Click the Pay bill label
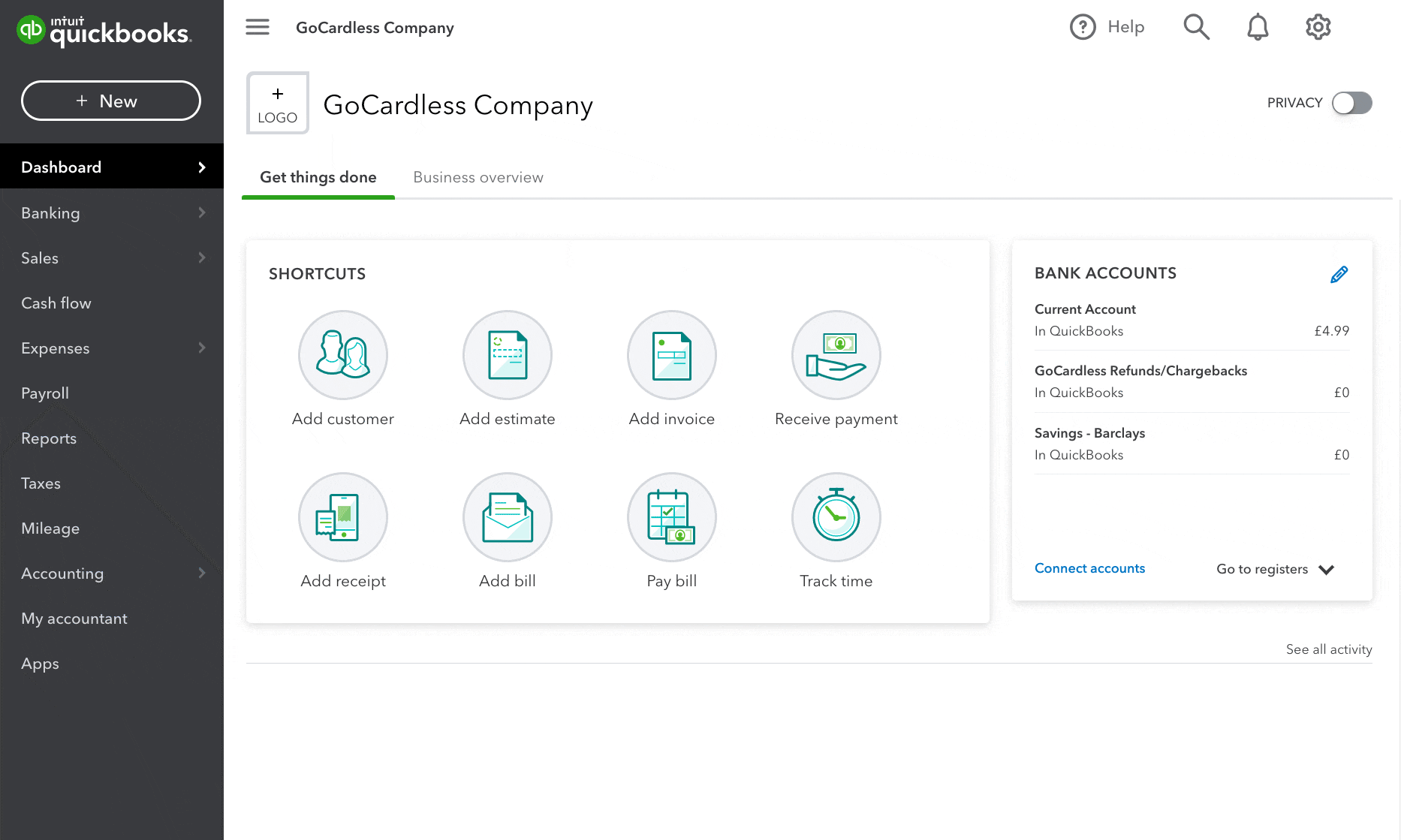The height and width of the screenshot is (840, 1401). [x=672, y=581]
